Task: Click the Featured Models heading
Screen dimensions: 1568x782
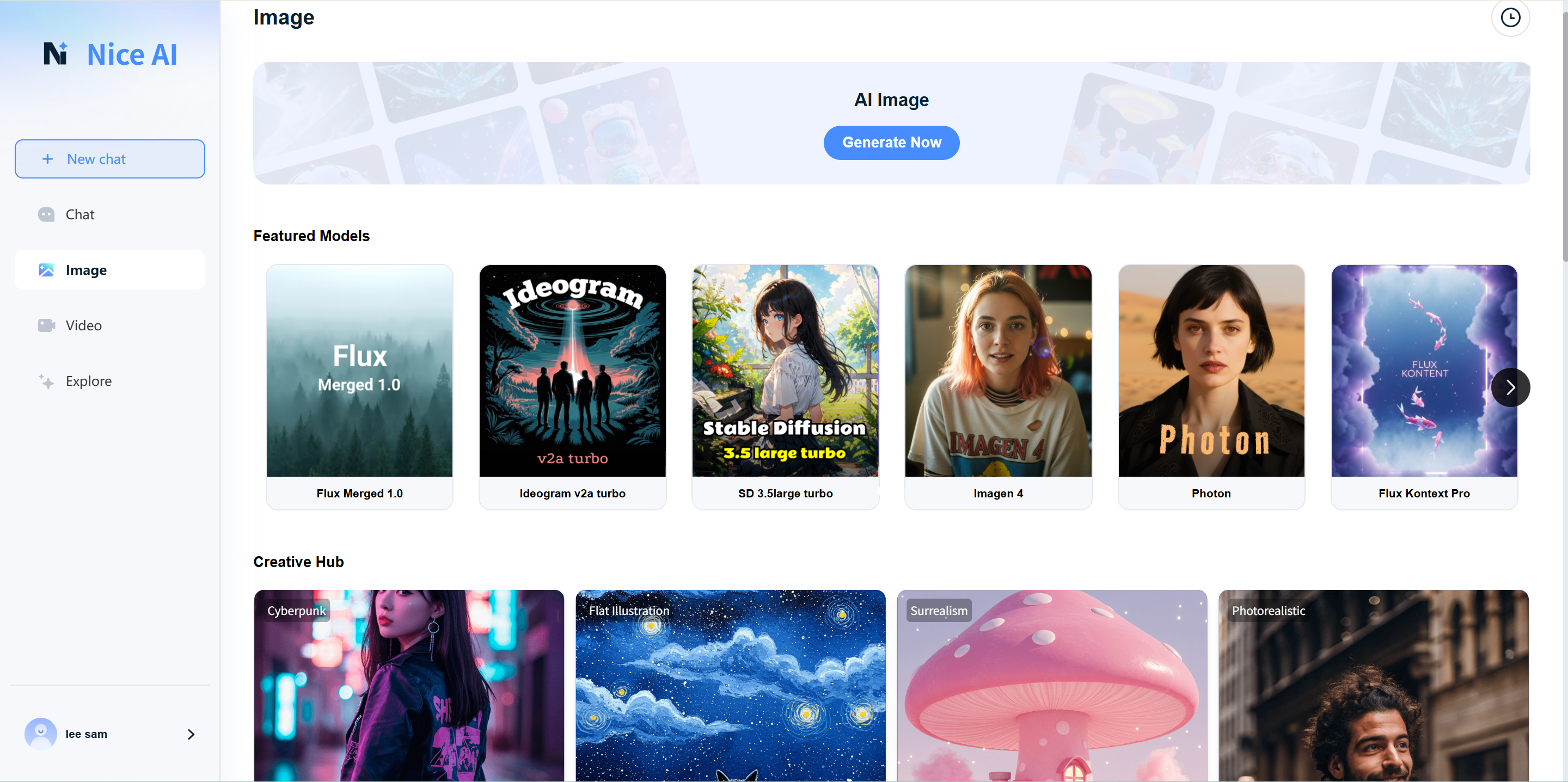Action: 311,236
